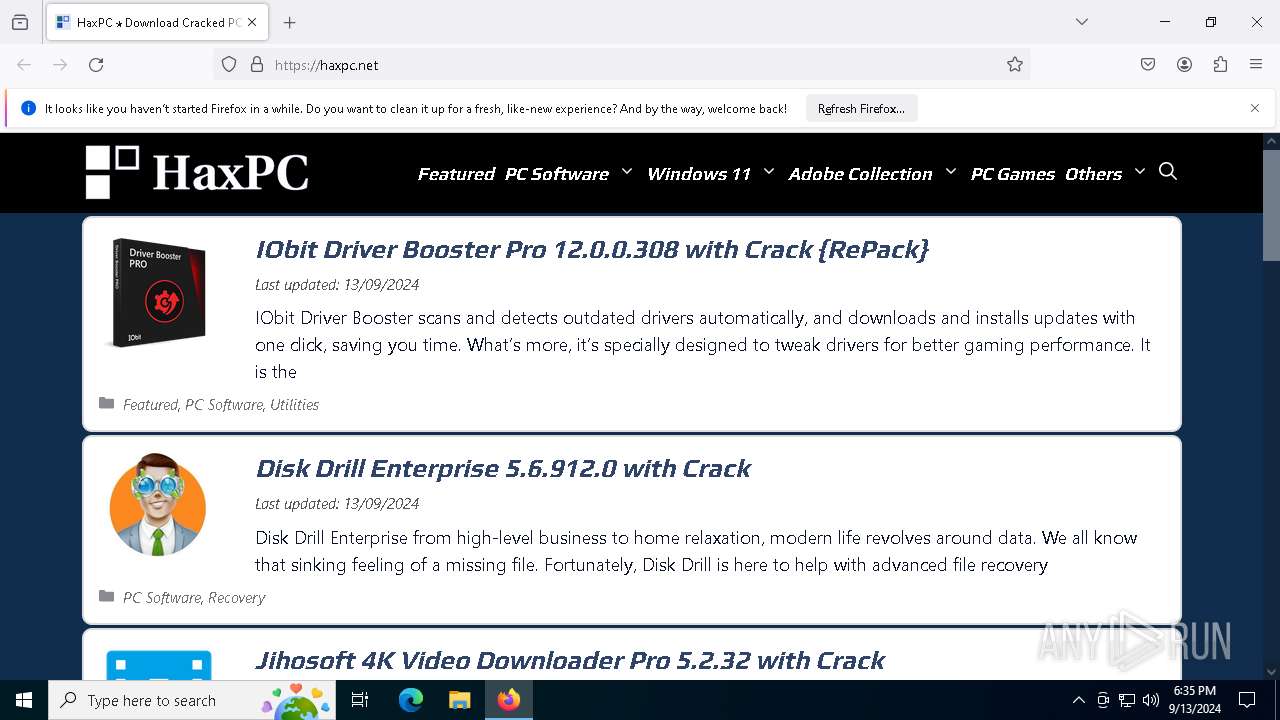
Task: Open volume control in tray
Action: pos(1151,700)
